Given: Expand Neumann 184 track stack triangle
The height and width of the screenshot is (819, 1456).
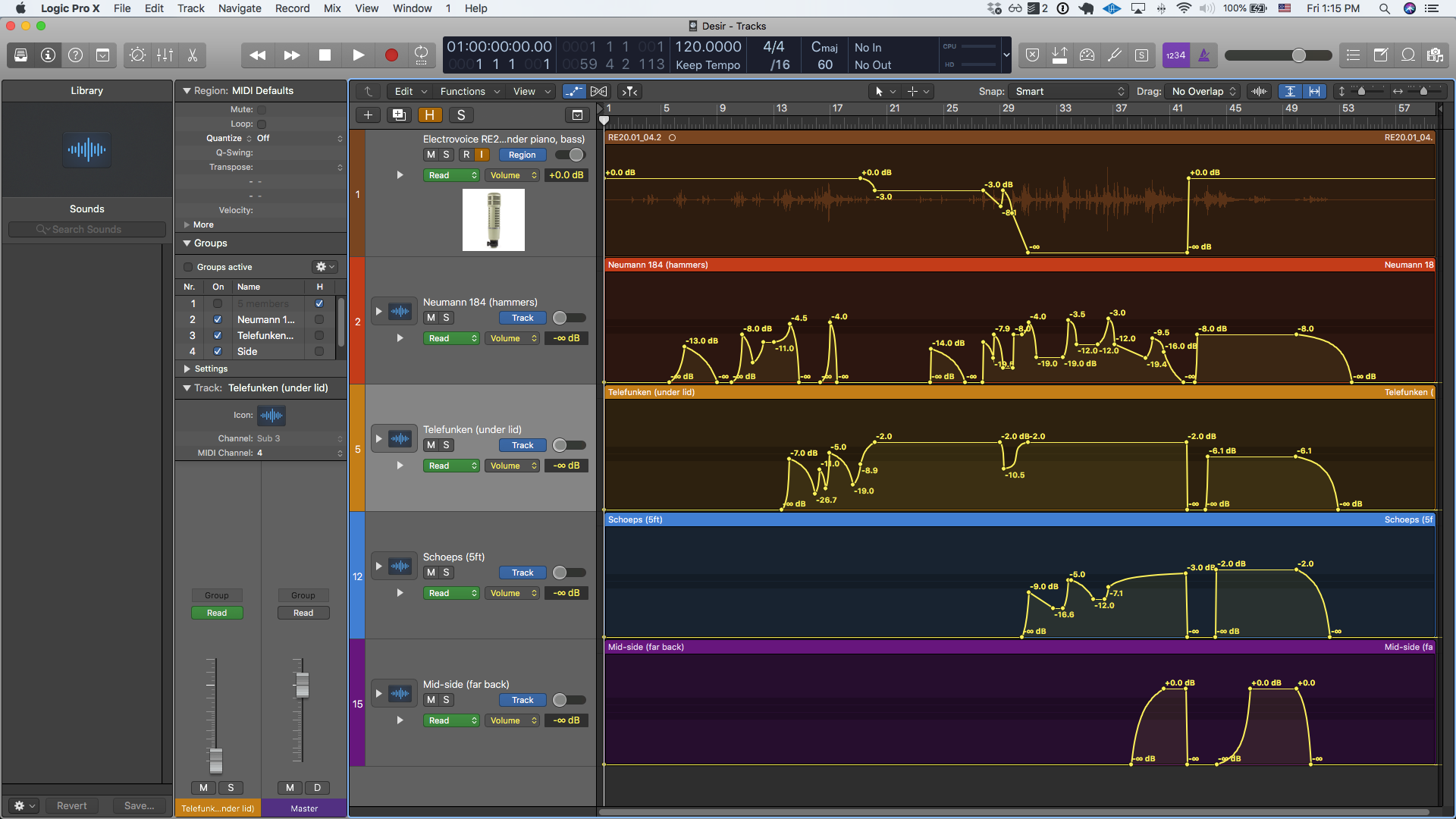Looking at the screenshot, I should [378, 311].
